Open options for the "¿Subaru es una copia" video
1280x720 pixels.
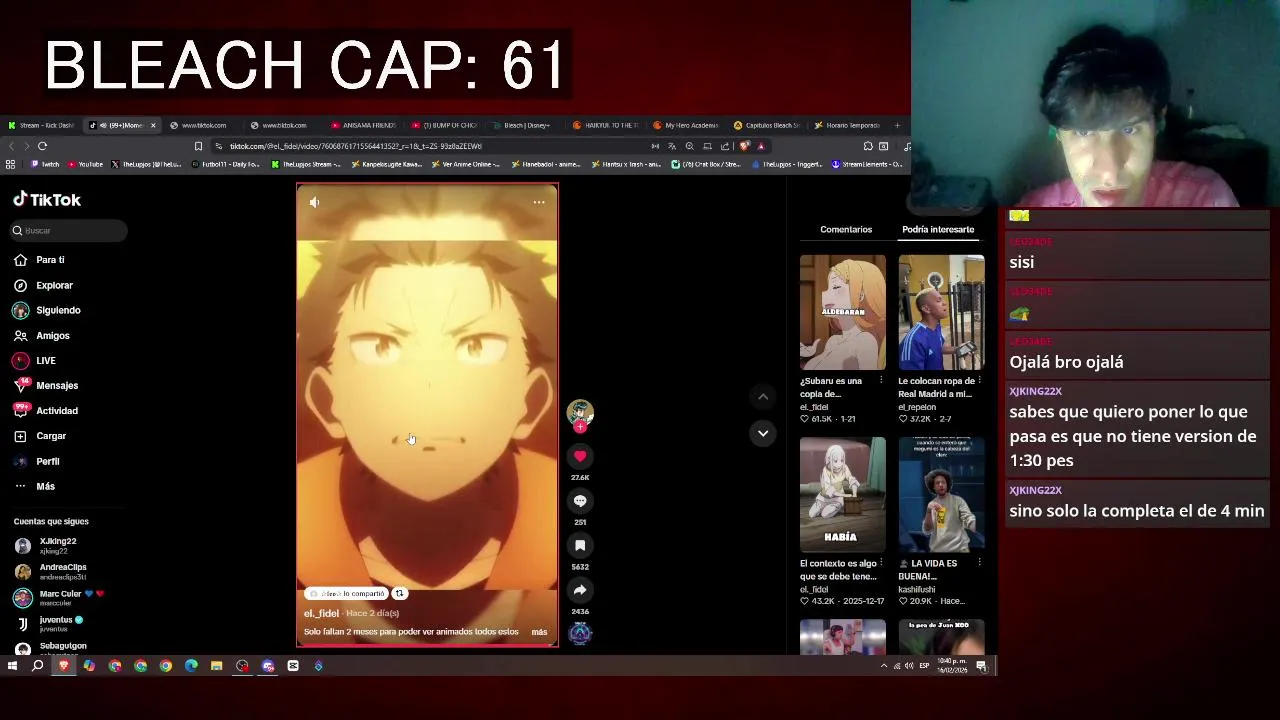tap(881, 381)
